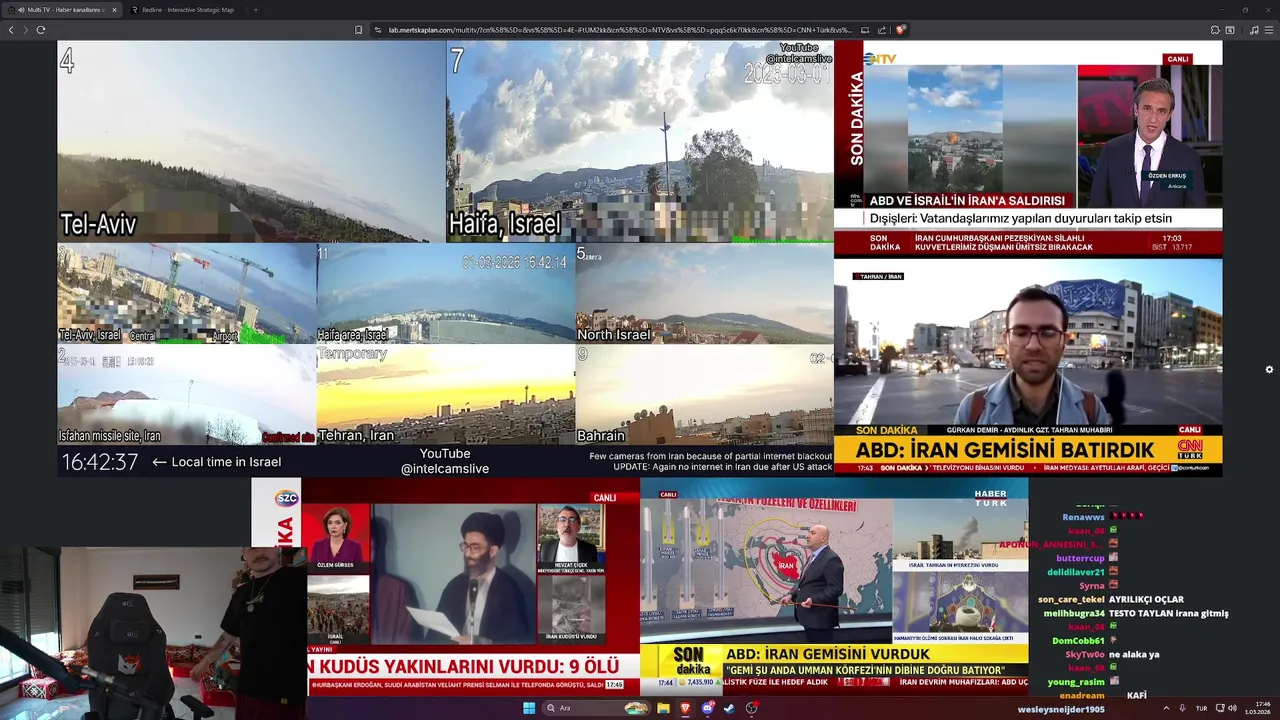Reload the Multi TV page

[41, 30]
